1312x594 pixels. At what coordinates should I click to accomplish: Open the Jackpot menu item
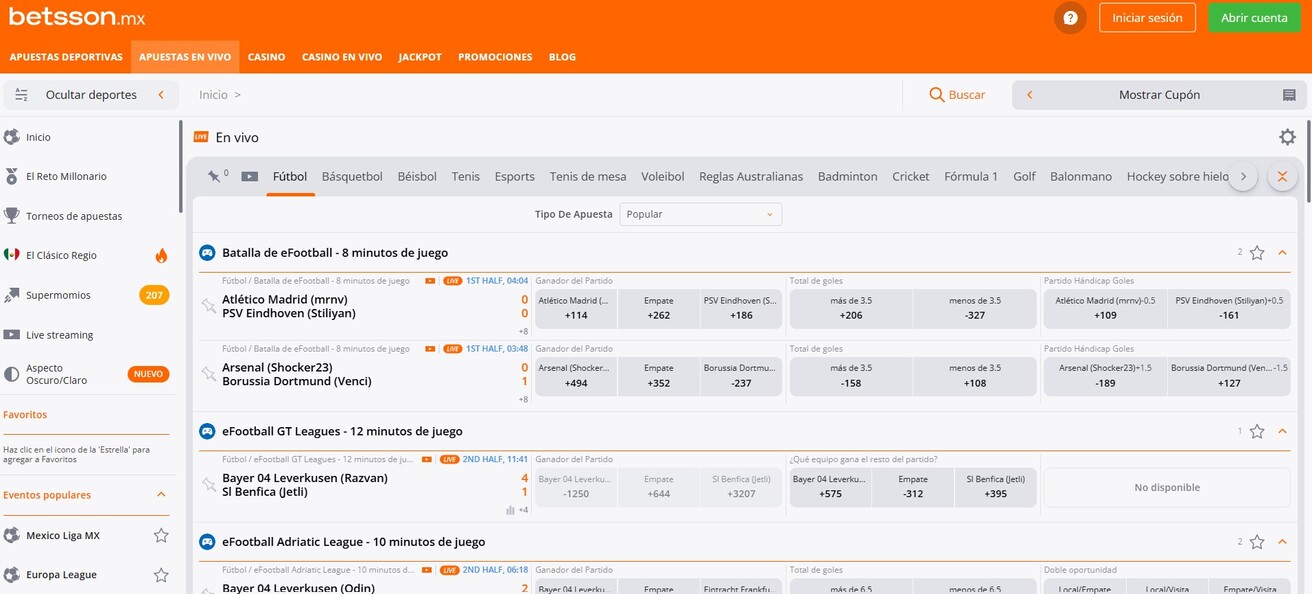pos(420,57)
